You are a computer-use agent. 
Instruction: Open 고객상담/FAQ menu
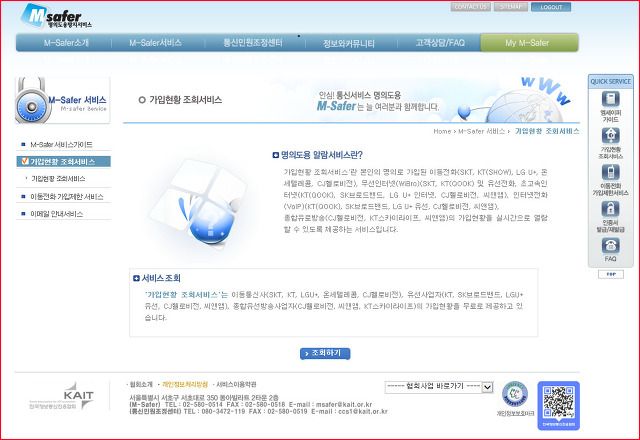click(x=440, y=42)
